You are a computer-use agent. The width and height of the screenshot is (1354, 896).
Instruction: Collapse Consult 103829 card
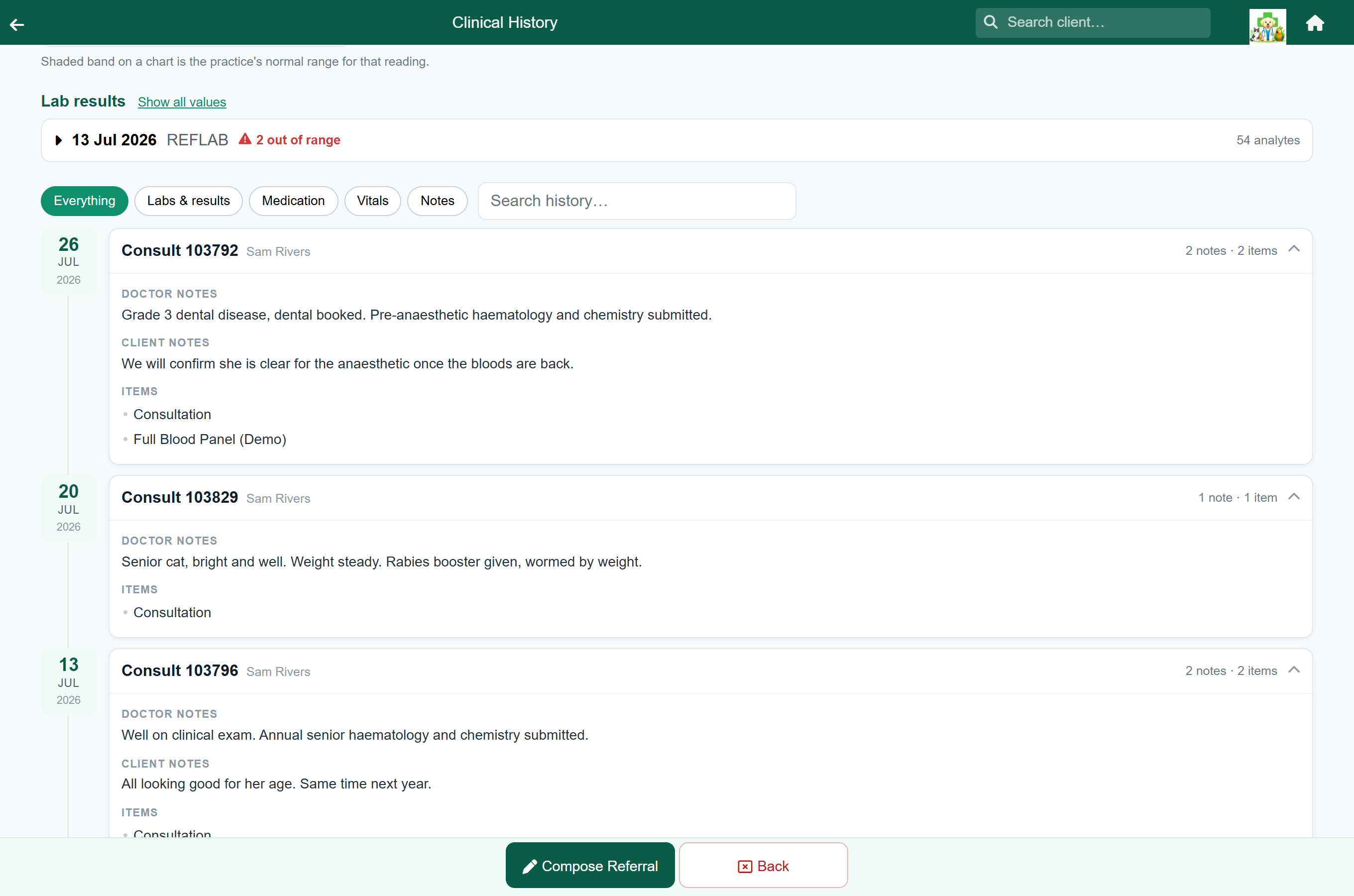[x=1294, y=497]
